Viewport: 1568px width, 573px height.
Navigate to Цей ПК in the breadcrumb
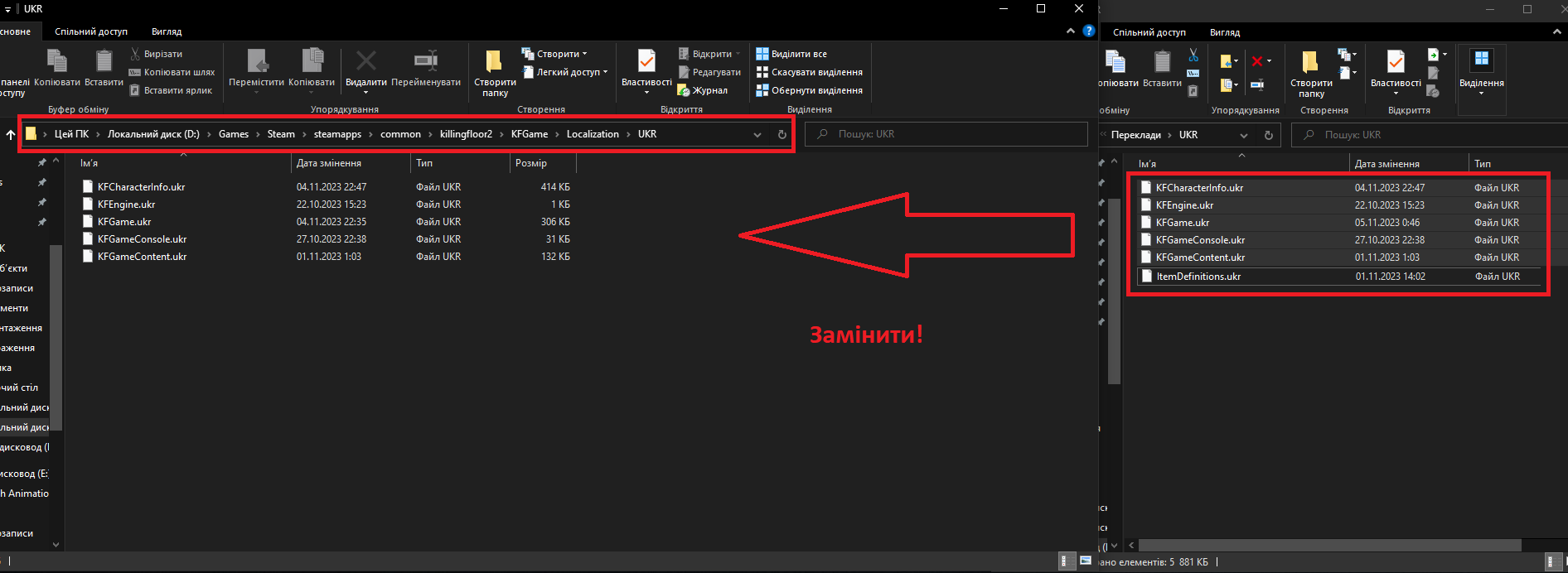click(71, 134)
